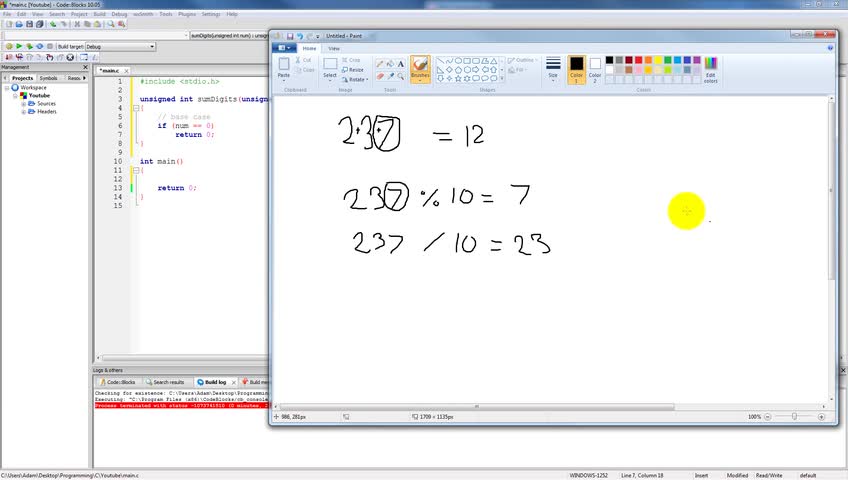Open the Settings menu in Code::Blocks
Viewport: 848px width, 480px height.
tap(211, 14)
